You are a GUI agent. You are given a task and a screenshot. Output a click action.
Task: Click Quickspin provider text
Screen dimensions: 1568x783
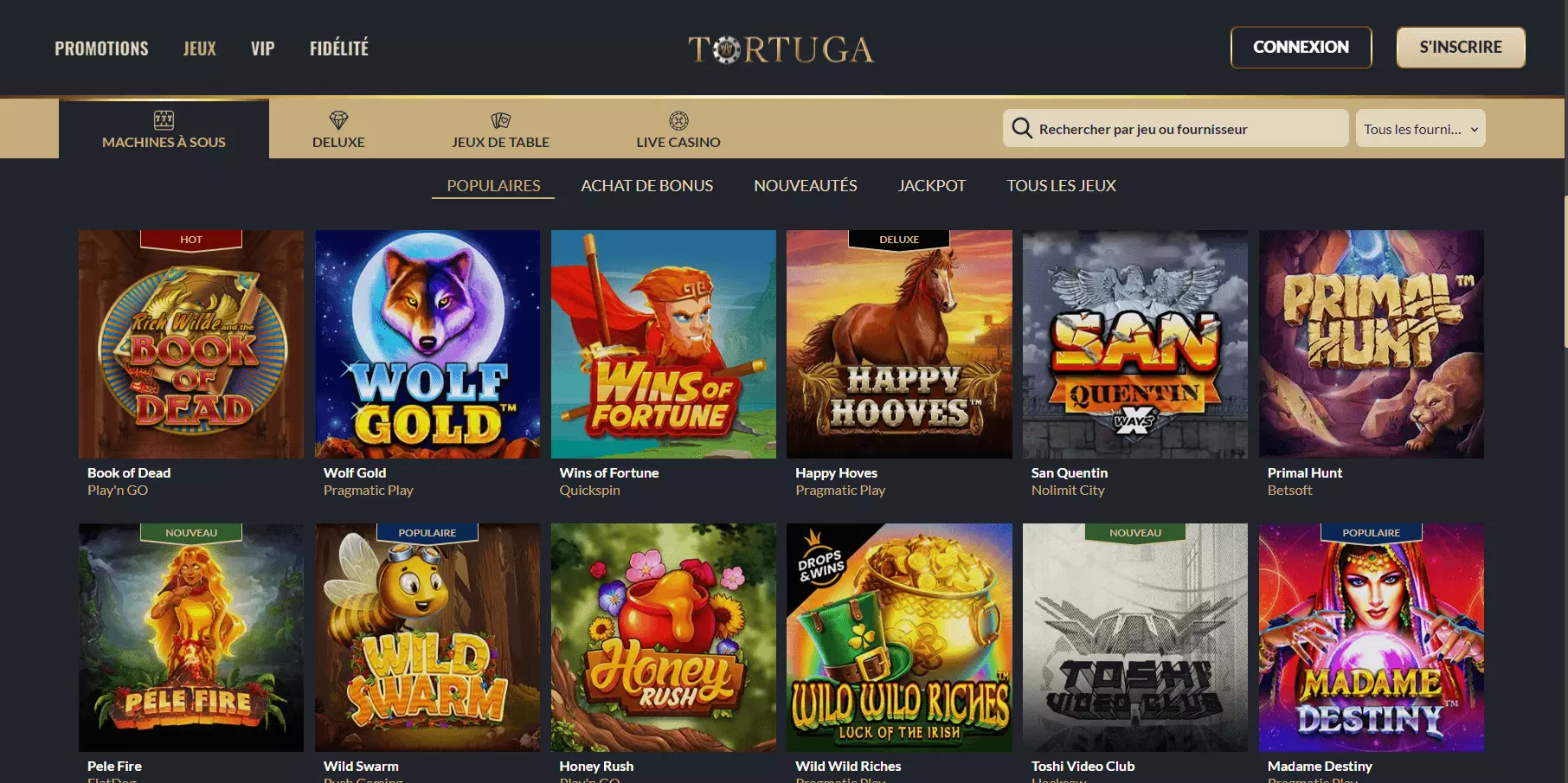(590, 490)
